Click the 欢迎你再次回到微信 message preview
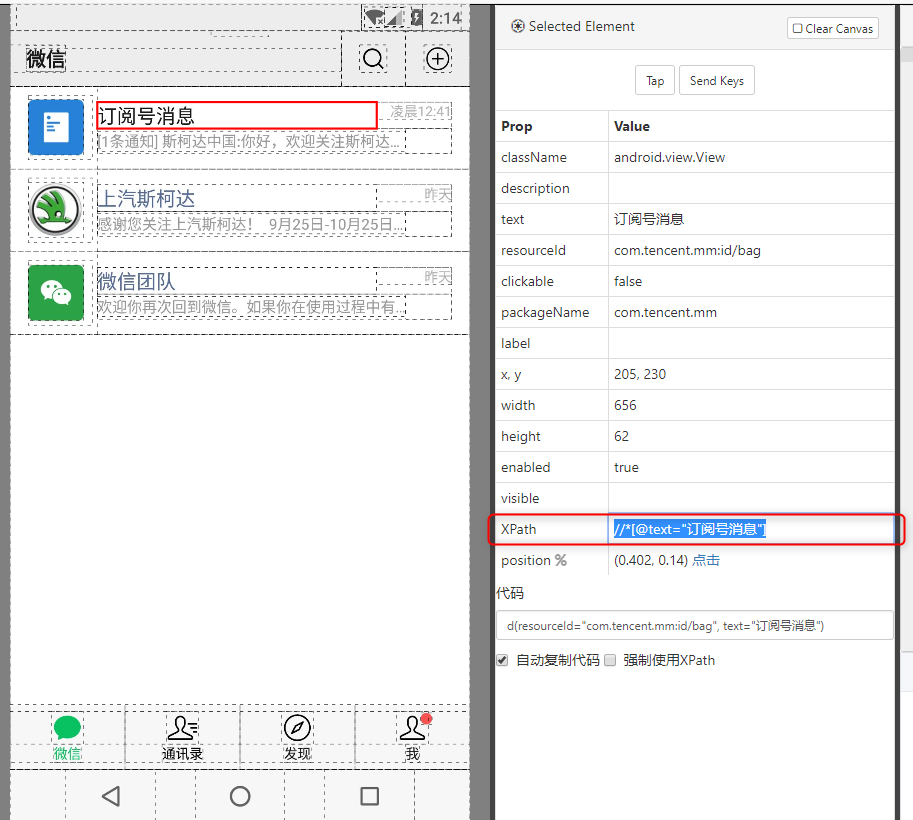 coord(252,307)
